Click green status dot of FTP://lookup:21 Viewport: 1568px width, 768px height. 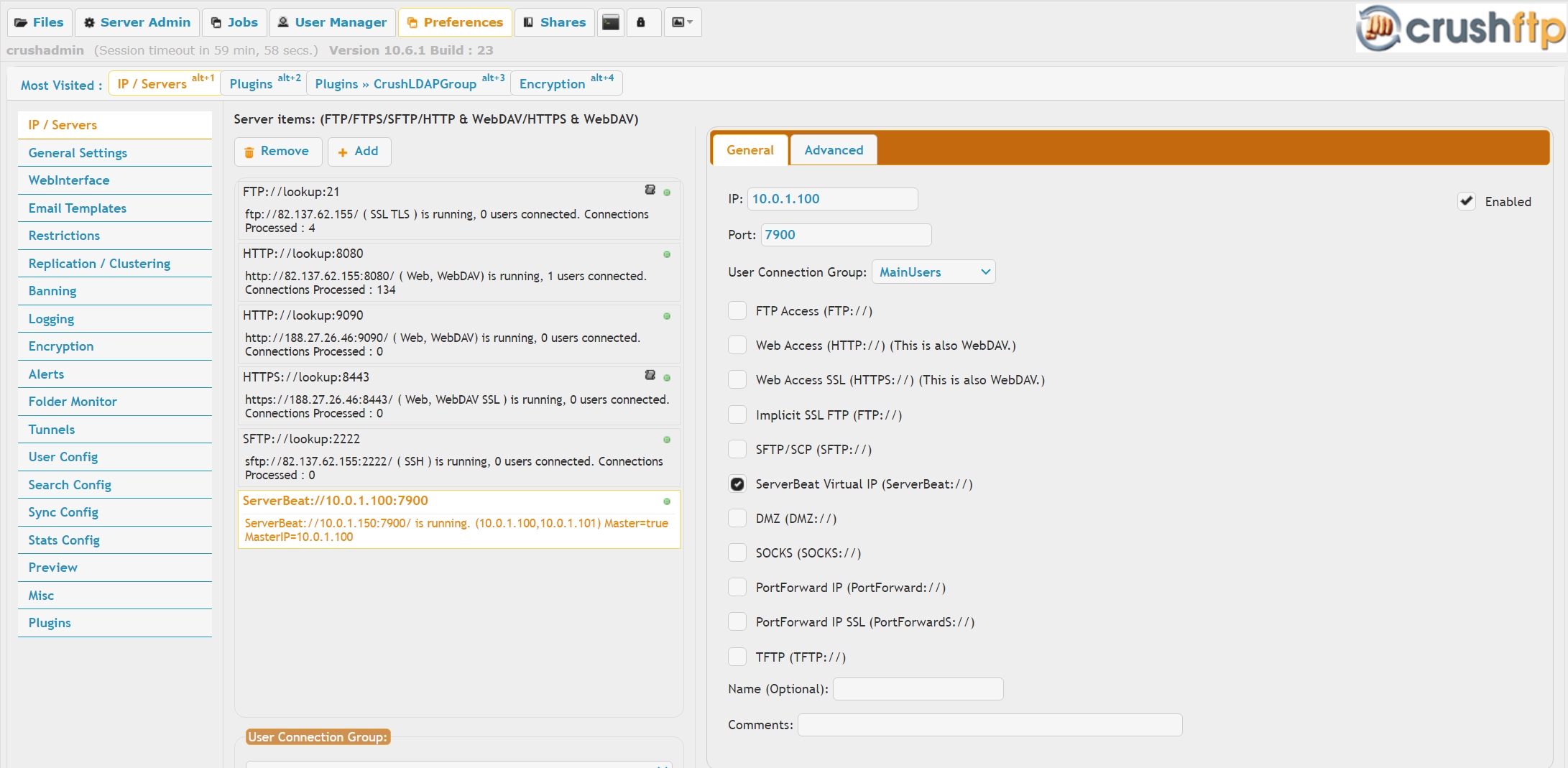pos(667,193)
